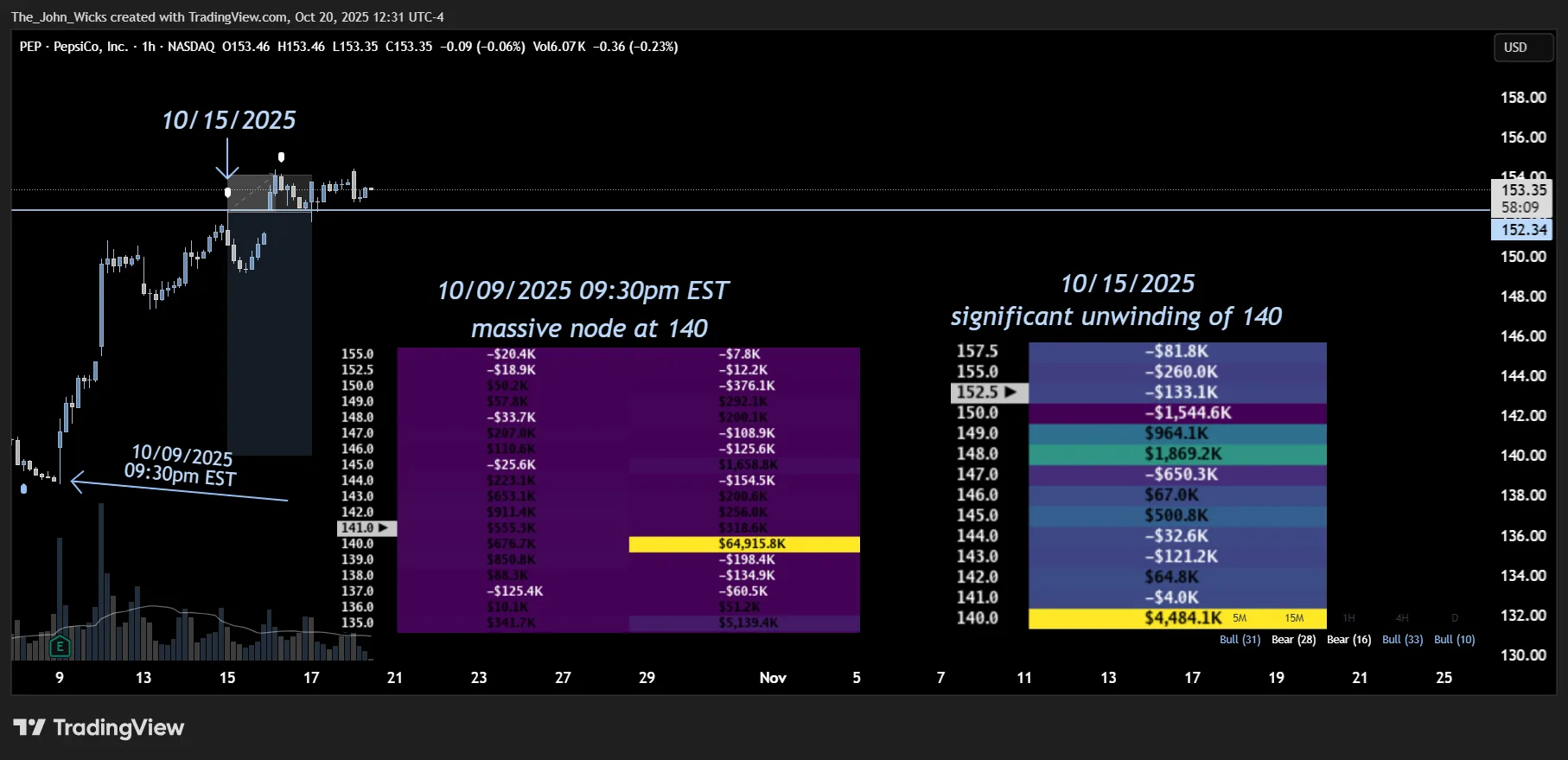Click the Bull (10) signal label
The image size is (1568, 760).
pos(1454,640)
